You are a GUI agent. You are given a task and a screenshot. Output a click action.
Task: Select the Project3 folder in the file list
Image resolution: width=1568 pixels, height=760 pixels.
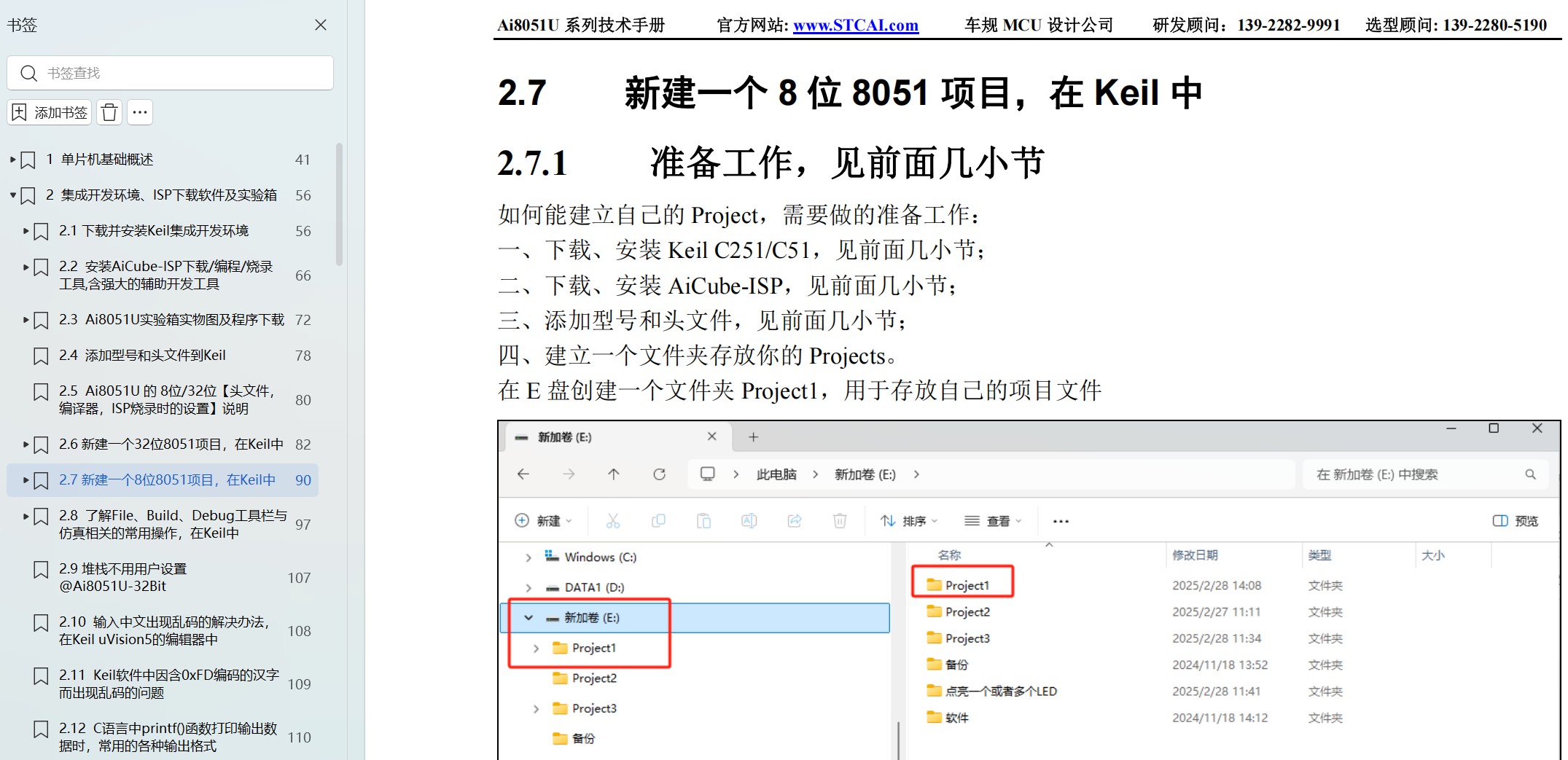point(958,638)
